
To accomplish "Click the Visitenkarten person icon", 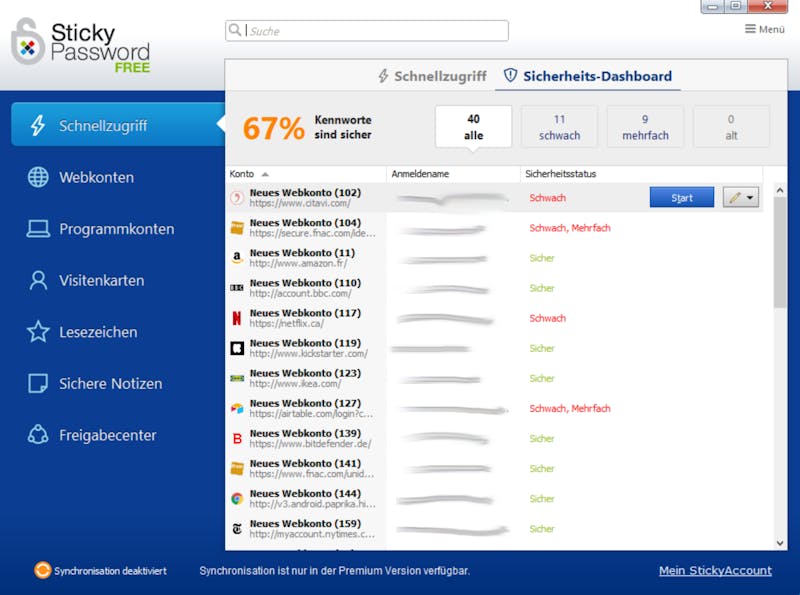I will (x=38, y=280).
